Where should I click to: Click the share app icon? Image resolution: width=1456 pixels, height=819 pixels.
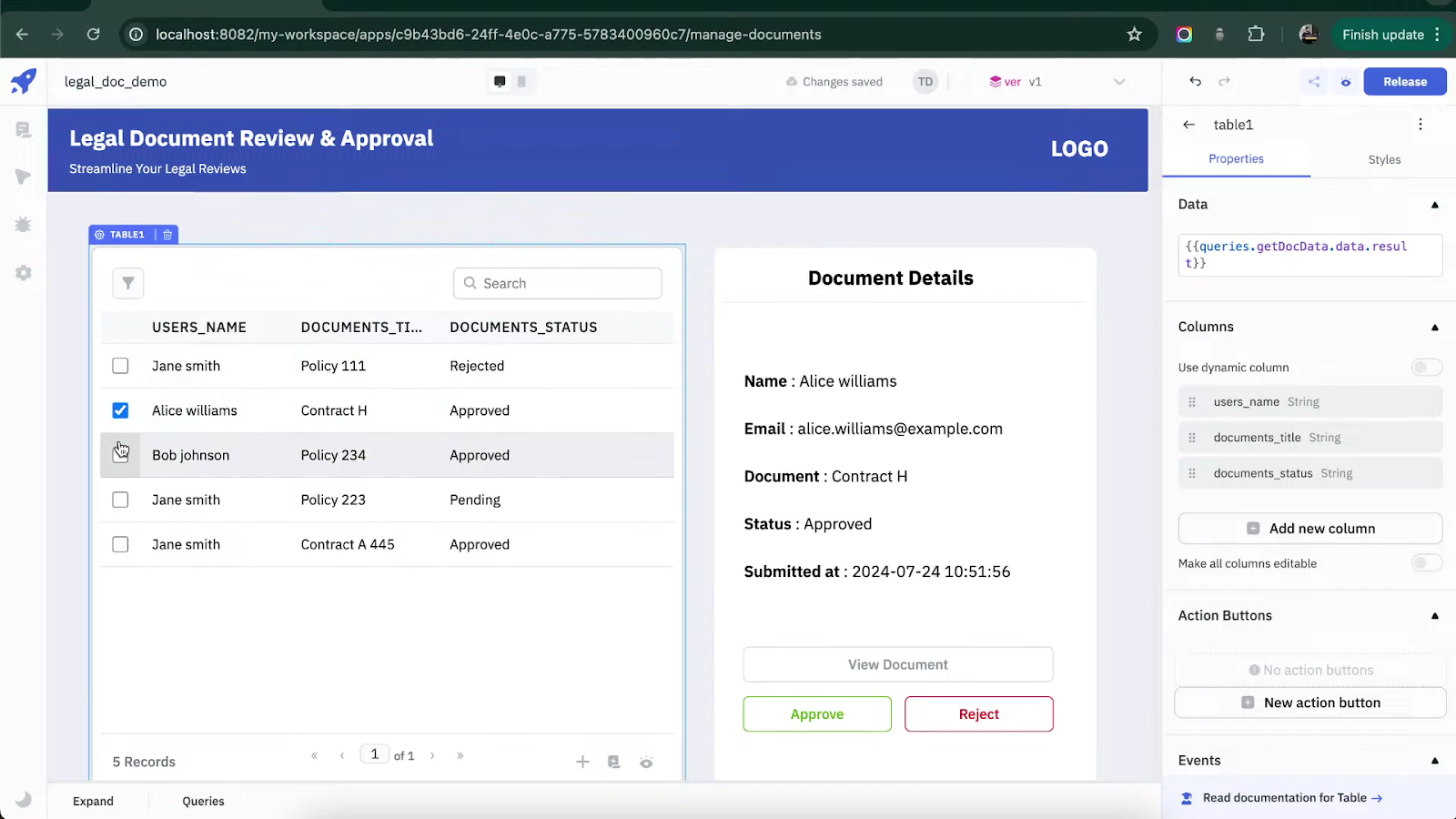coord(1314,82)
